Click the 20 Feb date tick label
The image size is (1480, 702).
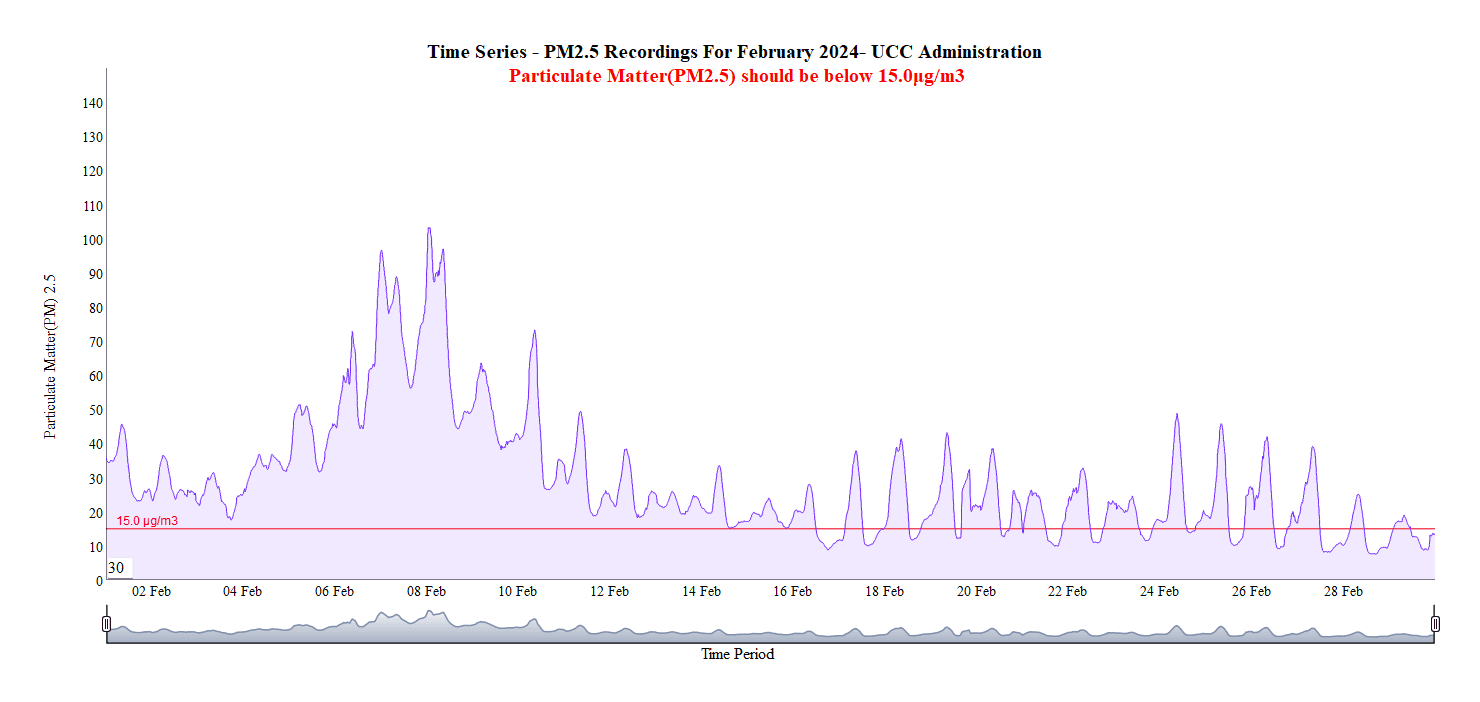(x=976, y=591)
